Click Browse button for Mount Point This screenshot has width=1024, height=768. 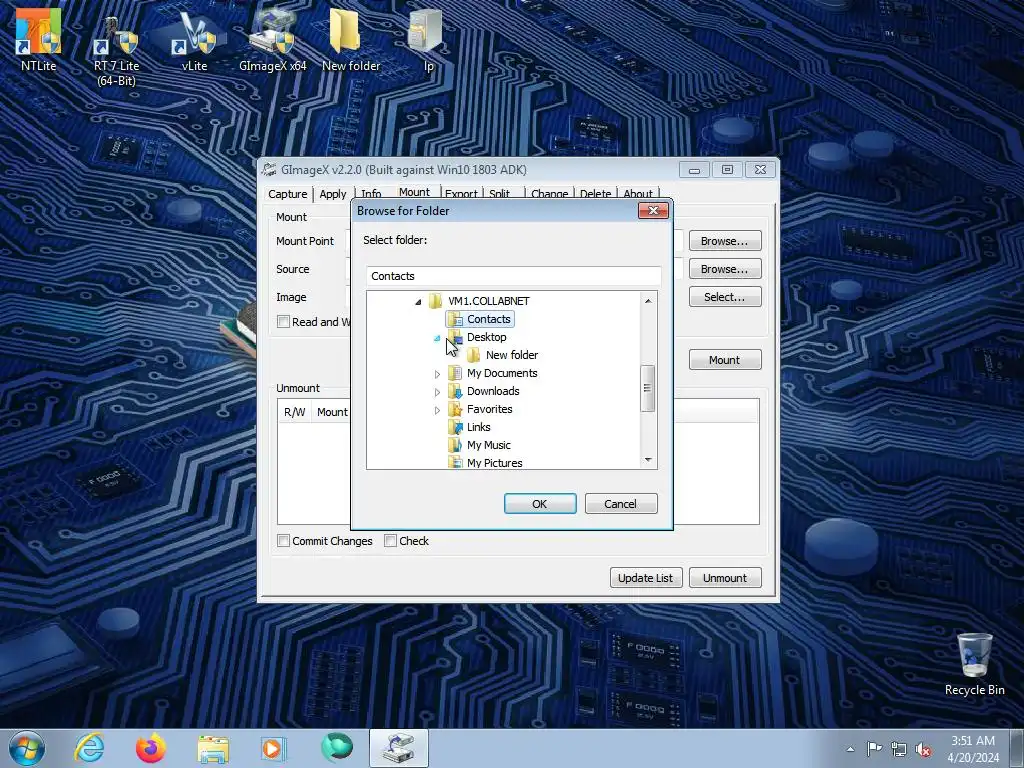pyautogui.click(x=725, y=241)
